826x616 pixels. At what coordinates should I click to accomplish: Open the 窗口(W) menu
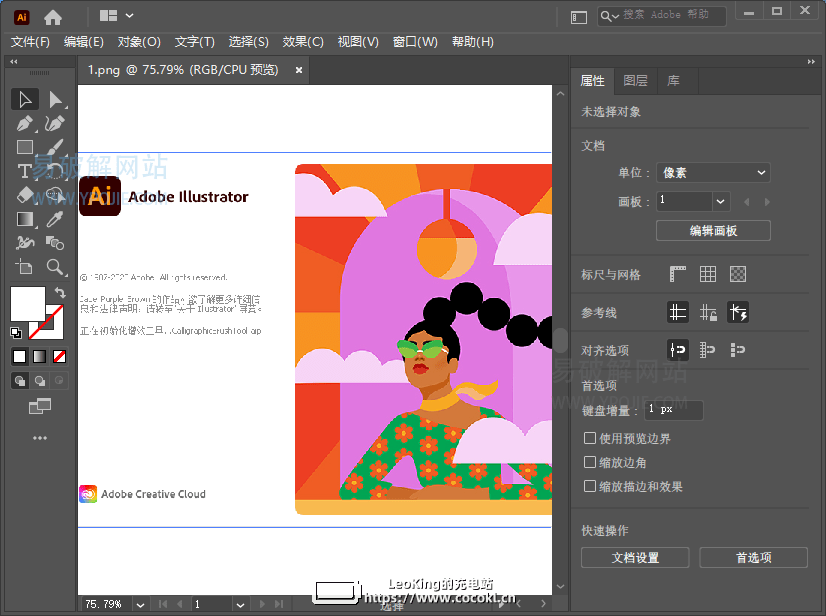click(415, 42)
